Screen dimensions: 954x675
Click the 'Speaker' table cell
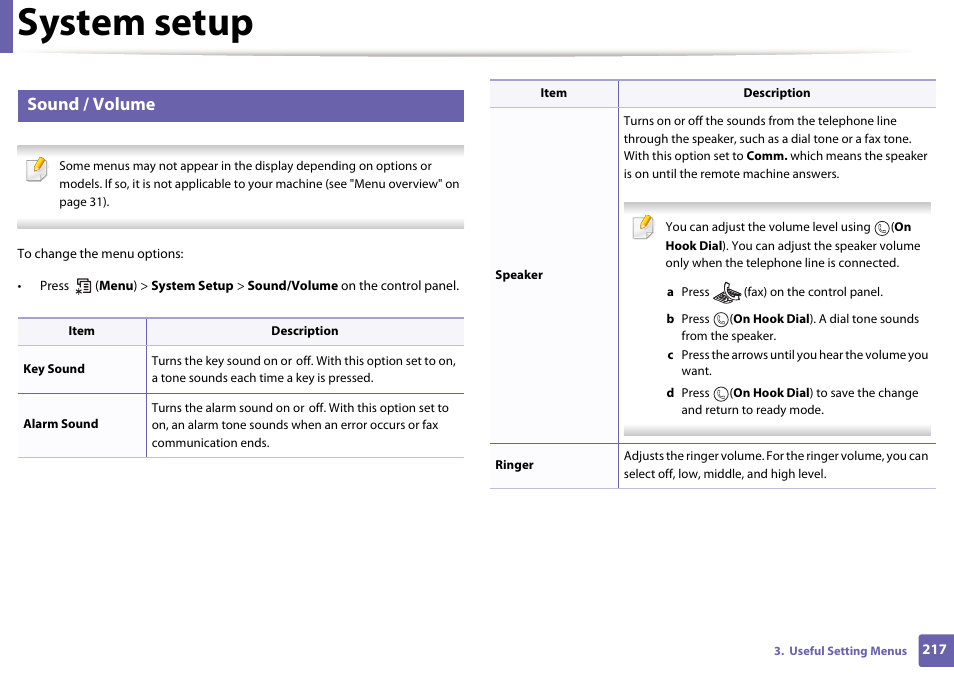coord(554,276)
